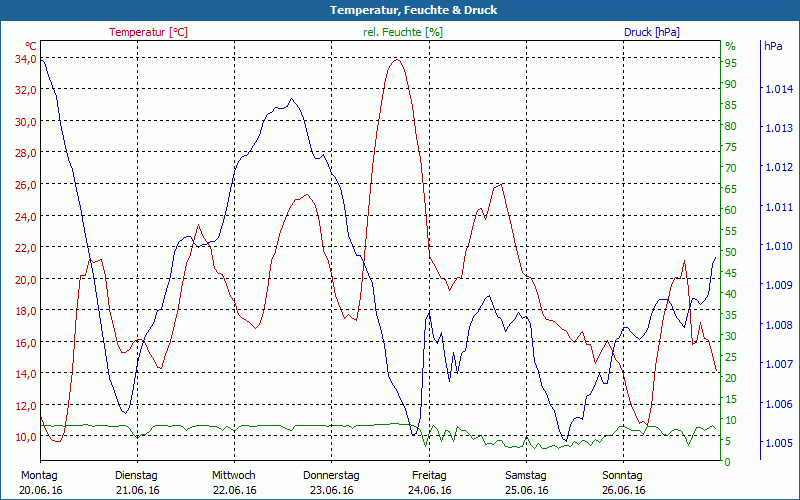Click the date 20.06.16 on time axis
The width and height of the screenshot is (800, 500).
pos(40,490)
